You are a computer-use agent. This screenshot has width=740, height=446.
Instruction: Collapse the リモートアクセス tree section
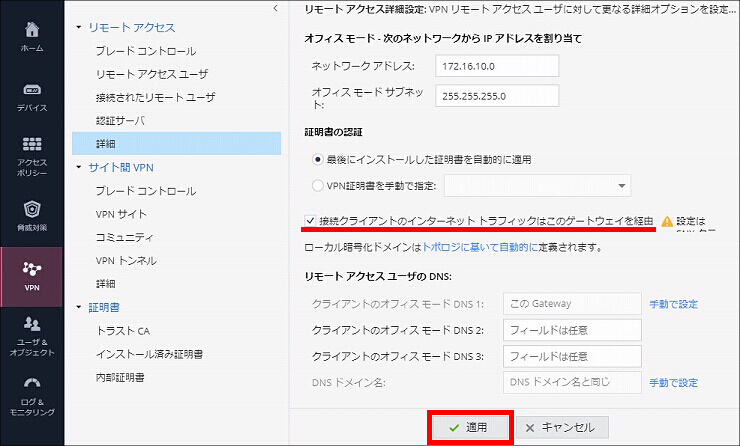(79, 27)
